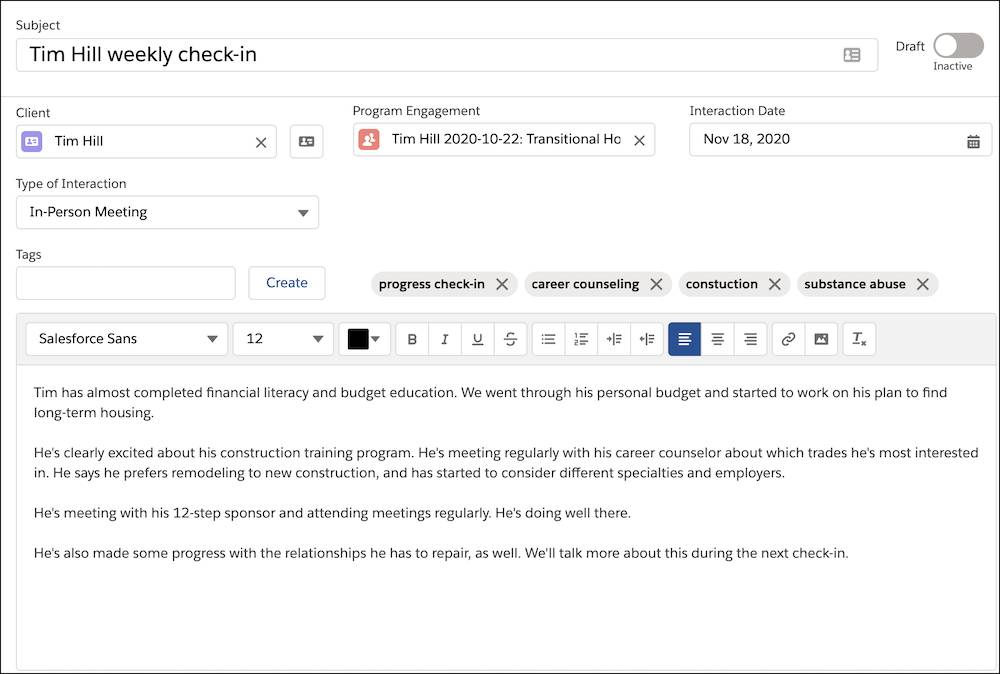Click the Subject text field
This screenshot has width=1000, height=674.
pyautogui.click(x=446, y=55)
